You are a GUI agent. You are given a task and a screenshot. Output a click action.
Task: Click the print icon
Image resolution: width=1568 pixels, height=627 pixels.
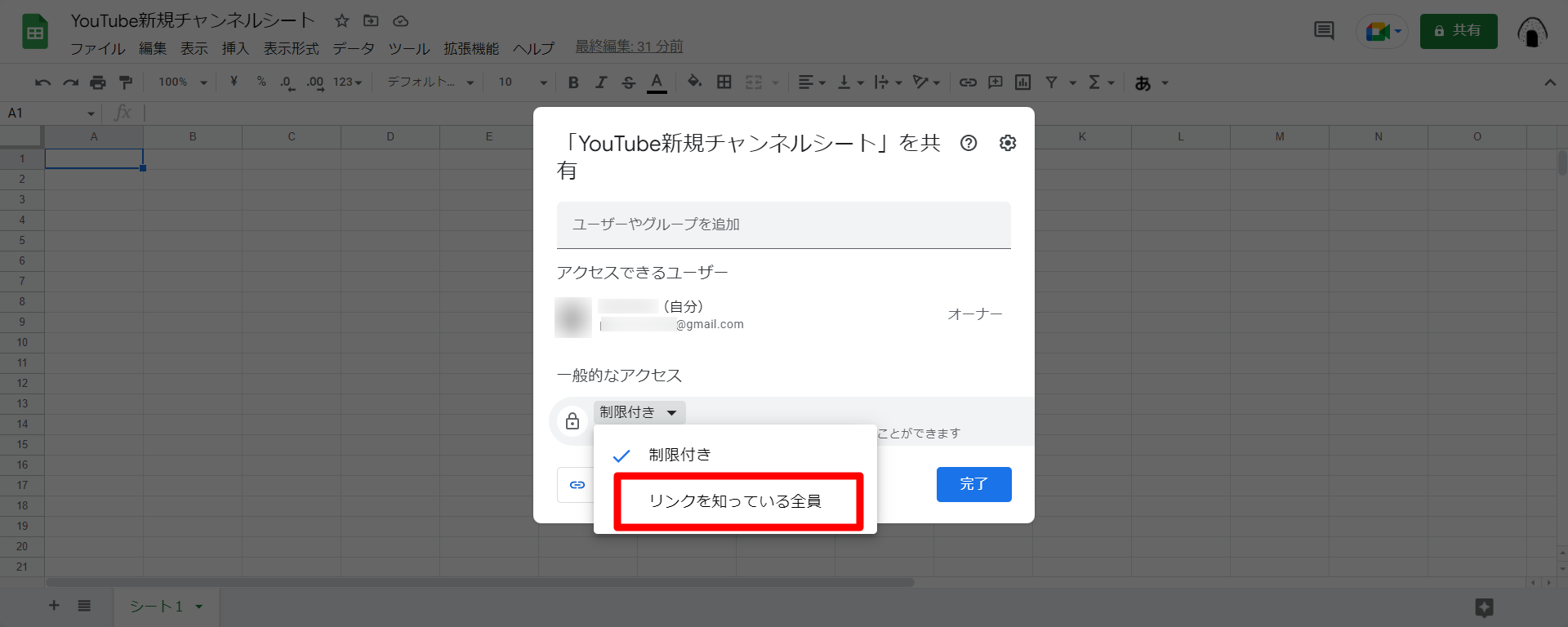98,82
